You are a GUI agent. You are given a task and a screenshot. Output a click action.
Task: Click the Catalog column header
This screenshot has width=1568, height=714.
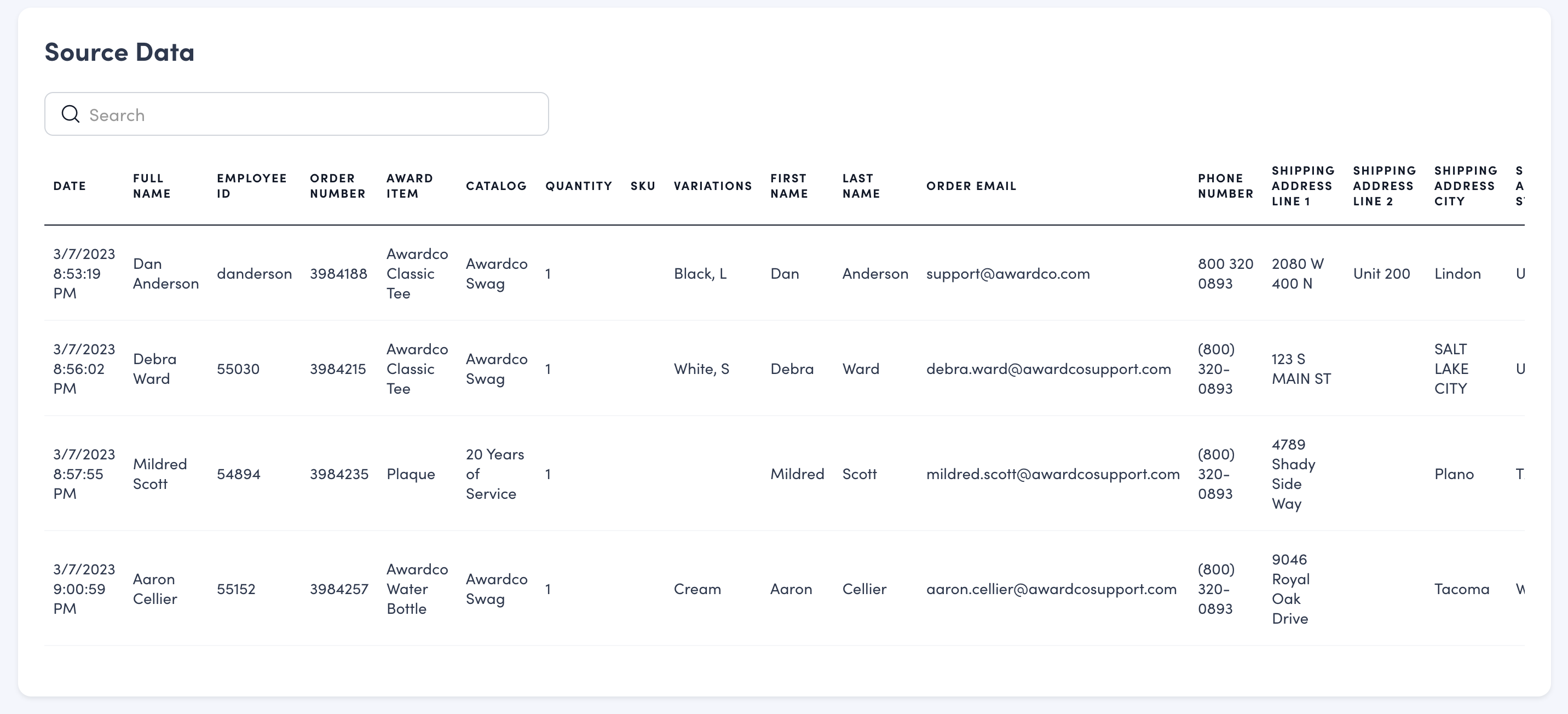pyautogui.click(x=496, y=186)
